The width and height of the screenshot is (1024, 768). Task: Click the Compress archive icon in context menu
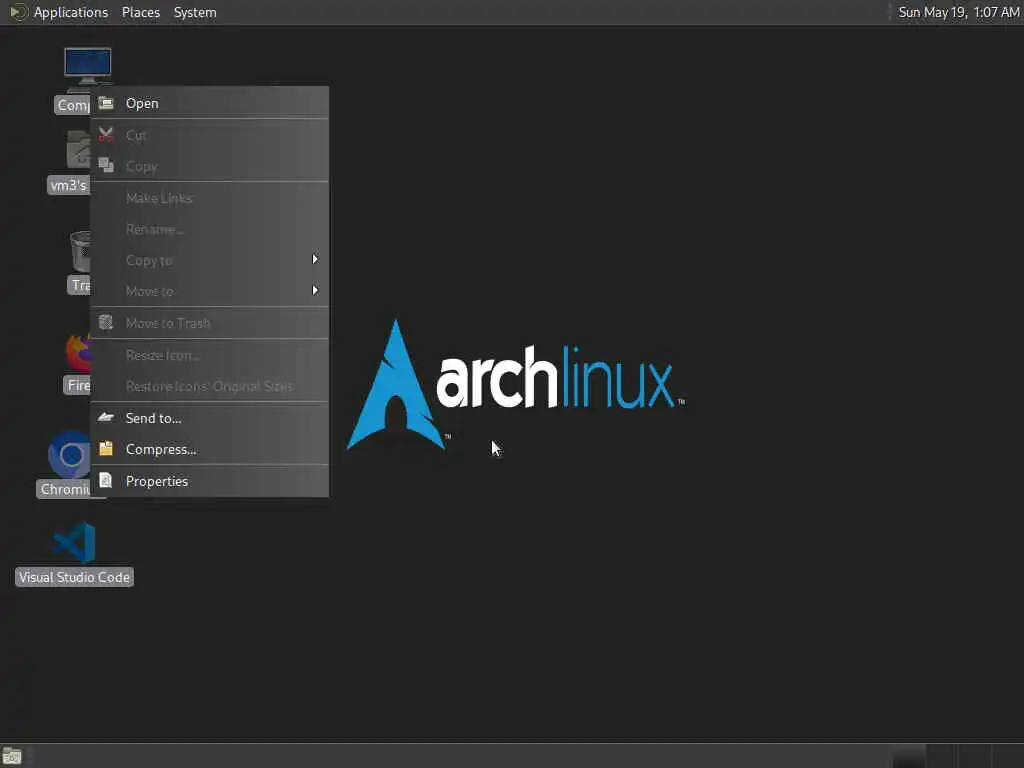coord(106,449)
